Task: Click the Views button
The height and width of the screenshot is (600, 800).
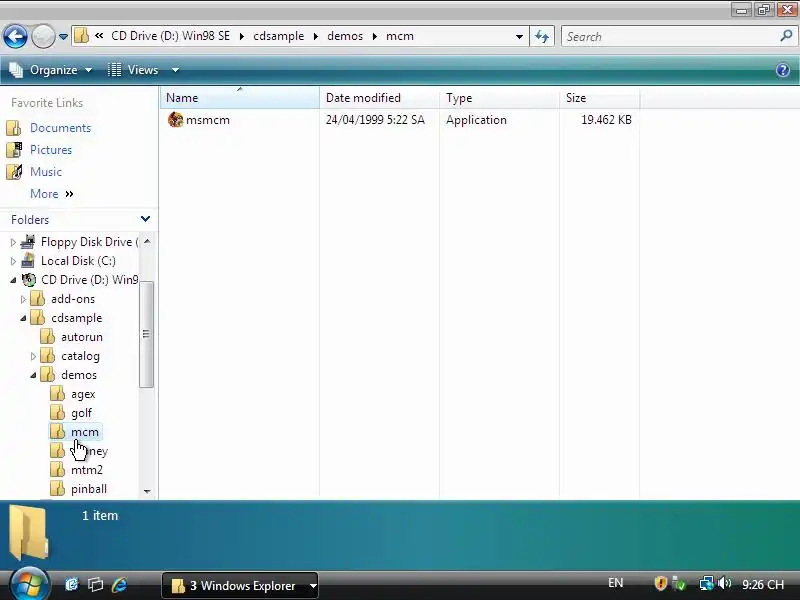Action: (134, 70)
